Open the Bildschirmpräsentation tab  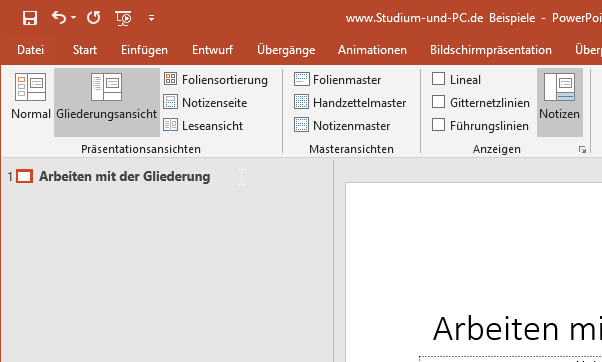click(491, 50)
